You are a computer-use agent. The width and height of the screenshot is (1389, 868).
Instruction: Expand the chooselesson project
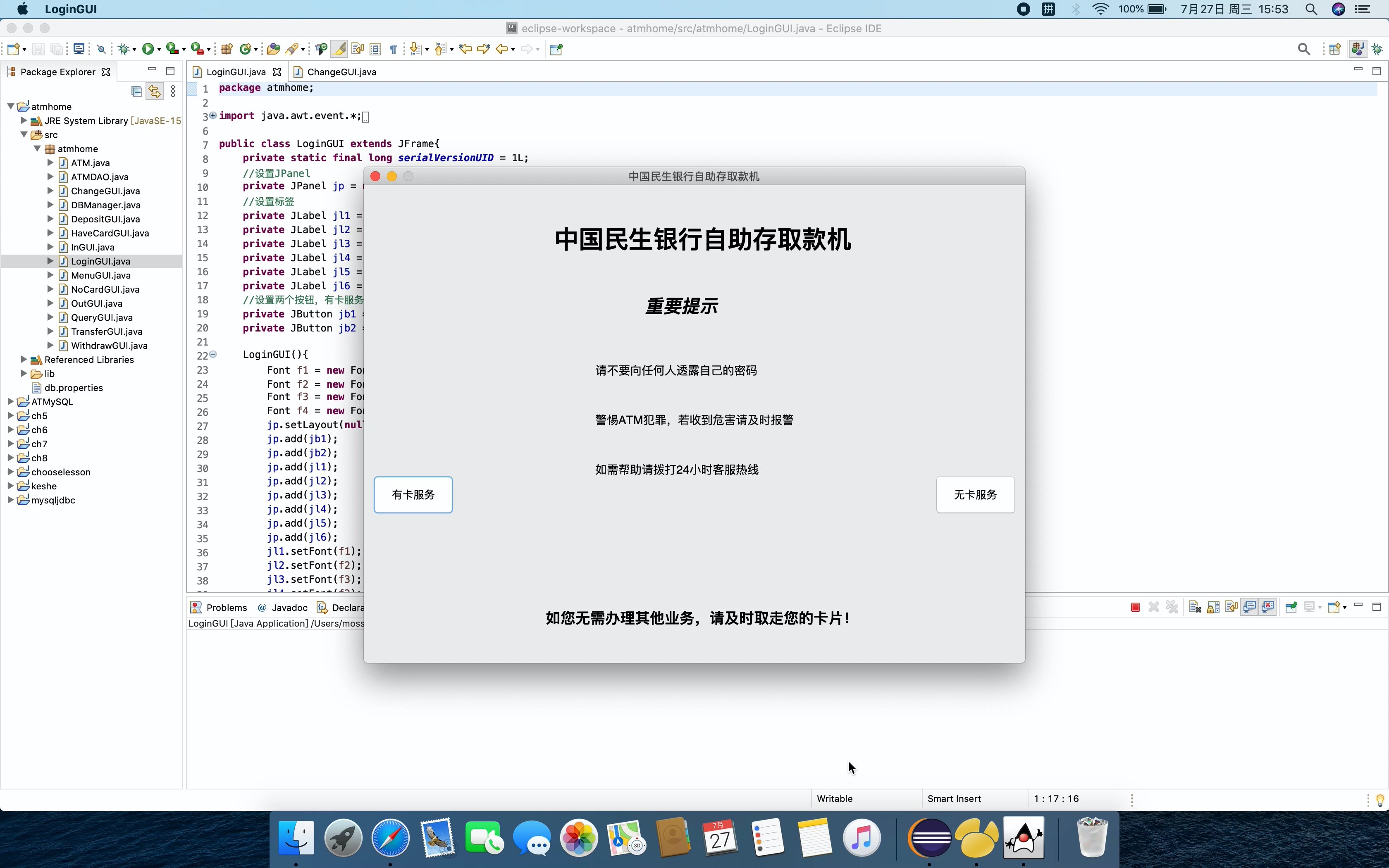(x=10, y=472)
